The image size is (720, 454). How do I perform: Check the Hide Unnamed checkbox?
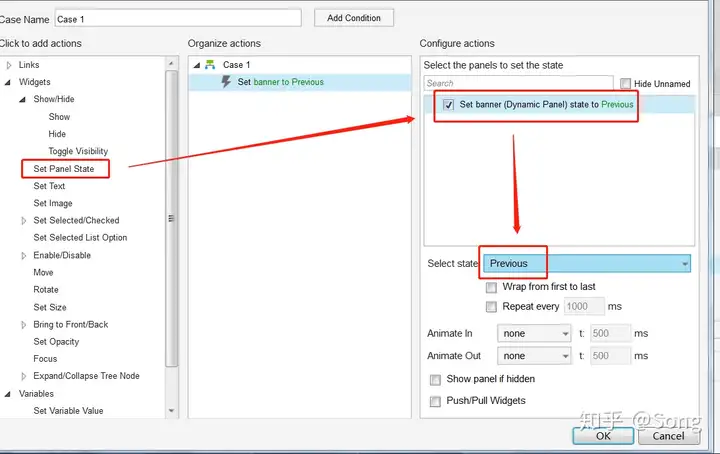pyautogui.click(x=625, y=84)
